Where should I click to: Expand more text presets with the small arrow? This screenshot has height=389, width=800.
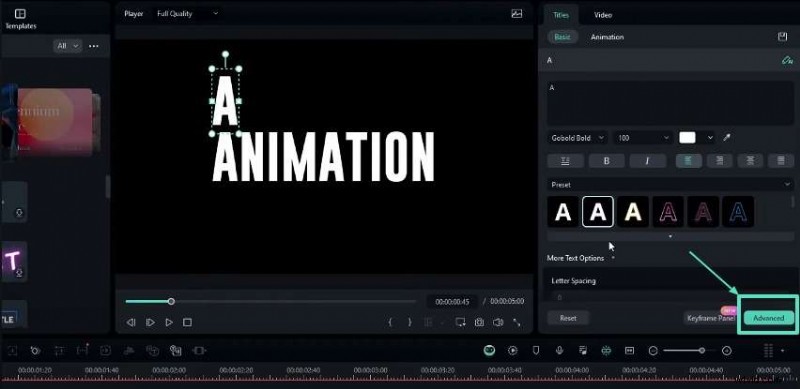click(670, 236)
